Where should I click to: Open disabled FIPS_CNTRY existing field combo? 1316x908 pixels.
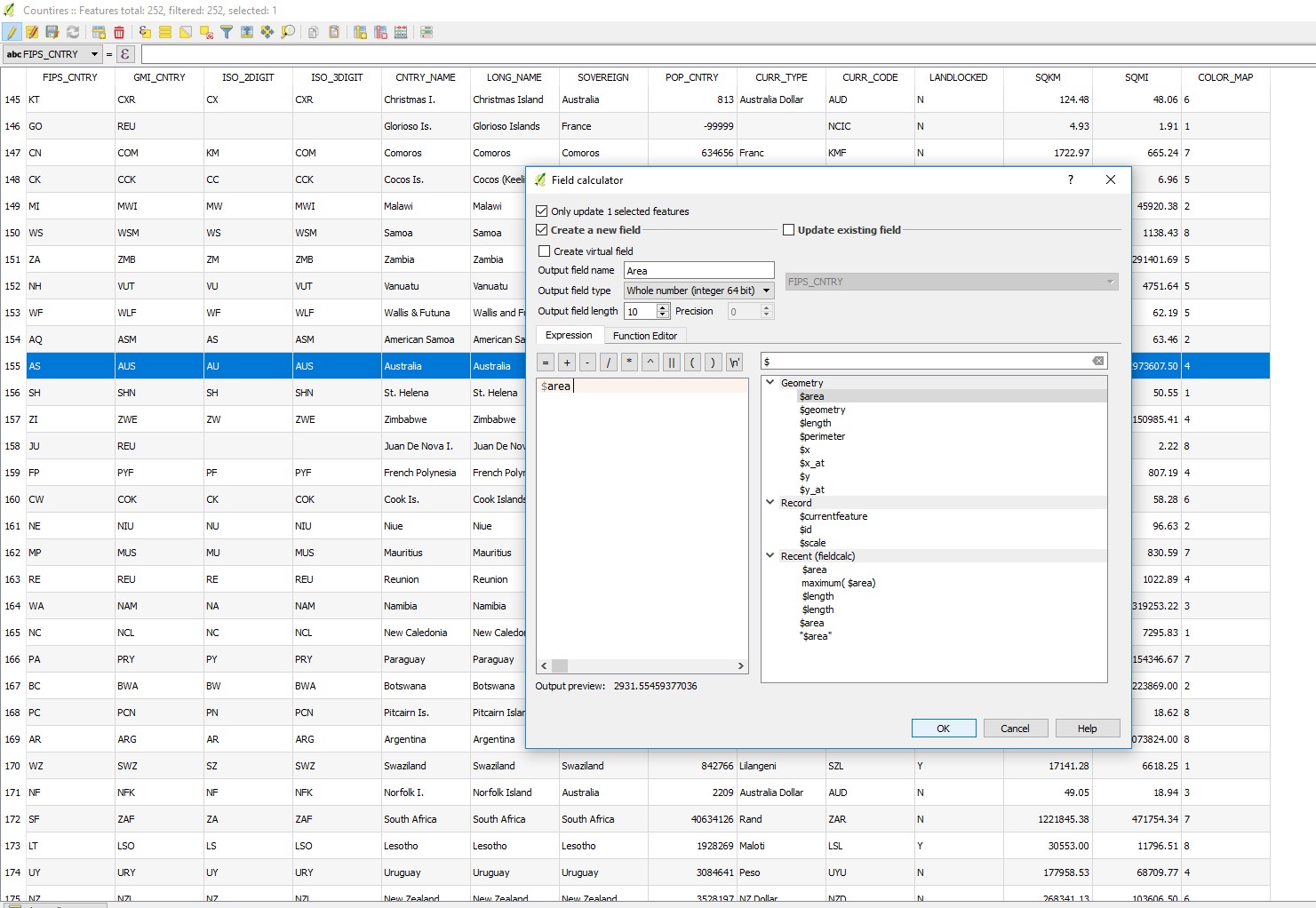click(951, 282)
